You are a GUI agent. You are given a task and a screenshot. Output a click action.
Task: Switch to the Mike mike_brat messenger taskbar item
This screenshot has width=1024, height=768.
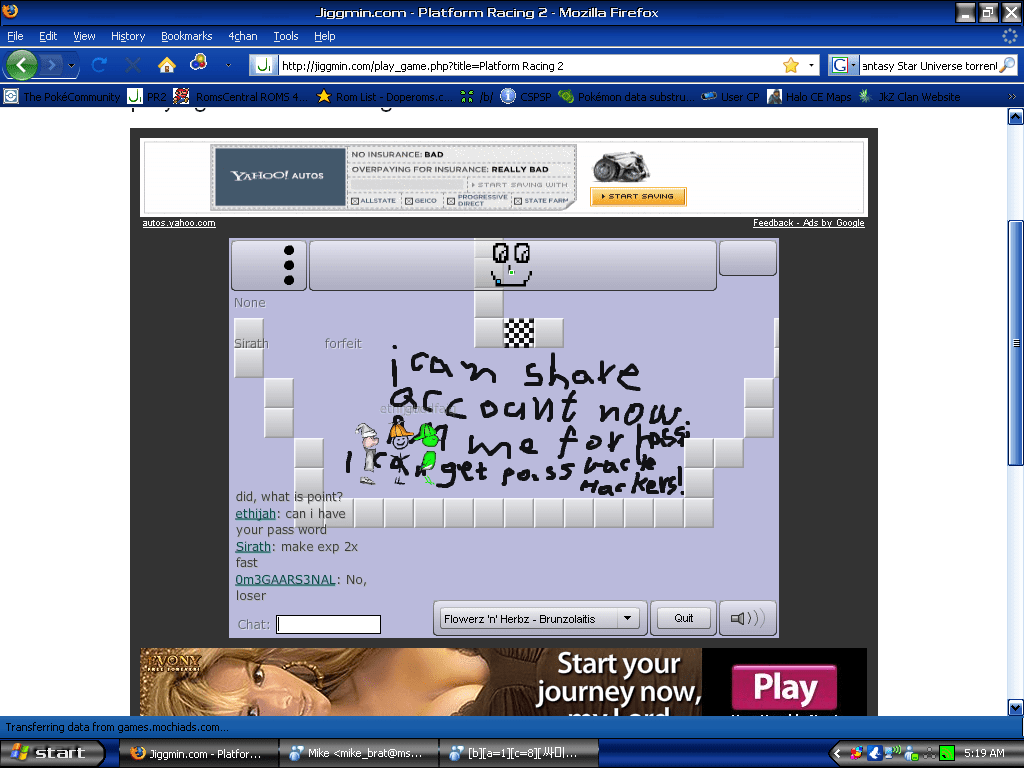coord(359,754)
